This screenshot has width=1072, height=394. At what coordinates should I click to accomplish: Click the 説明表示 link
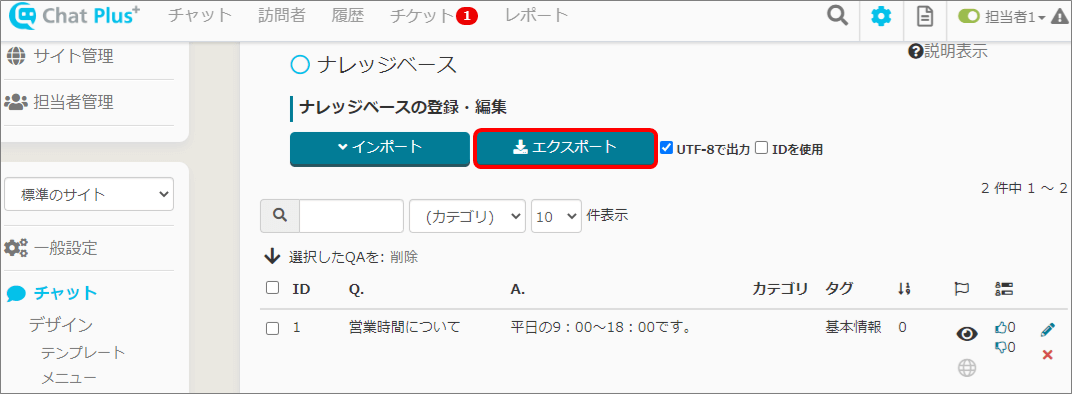tap(956, 51)
